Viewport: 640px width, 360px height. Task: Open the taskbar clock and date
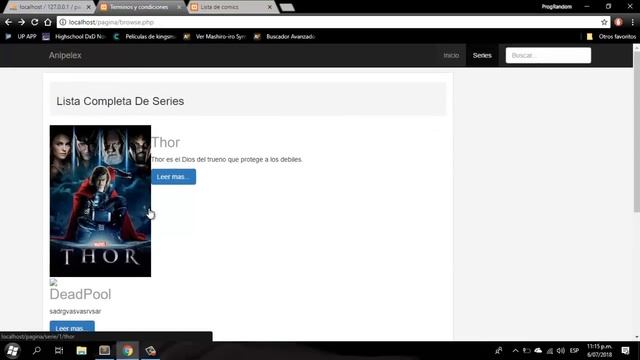(599, 351)
